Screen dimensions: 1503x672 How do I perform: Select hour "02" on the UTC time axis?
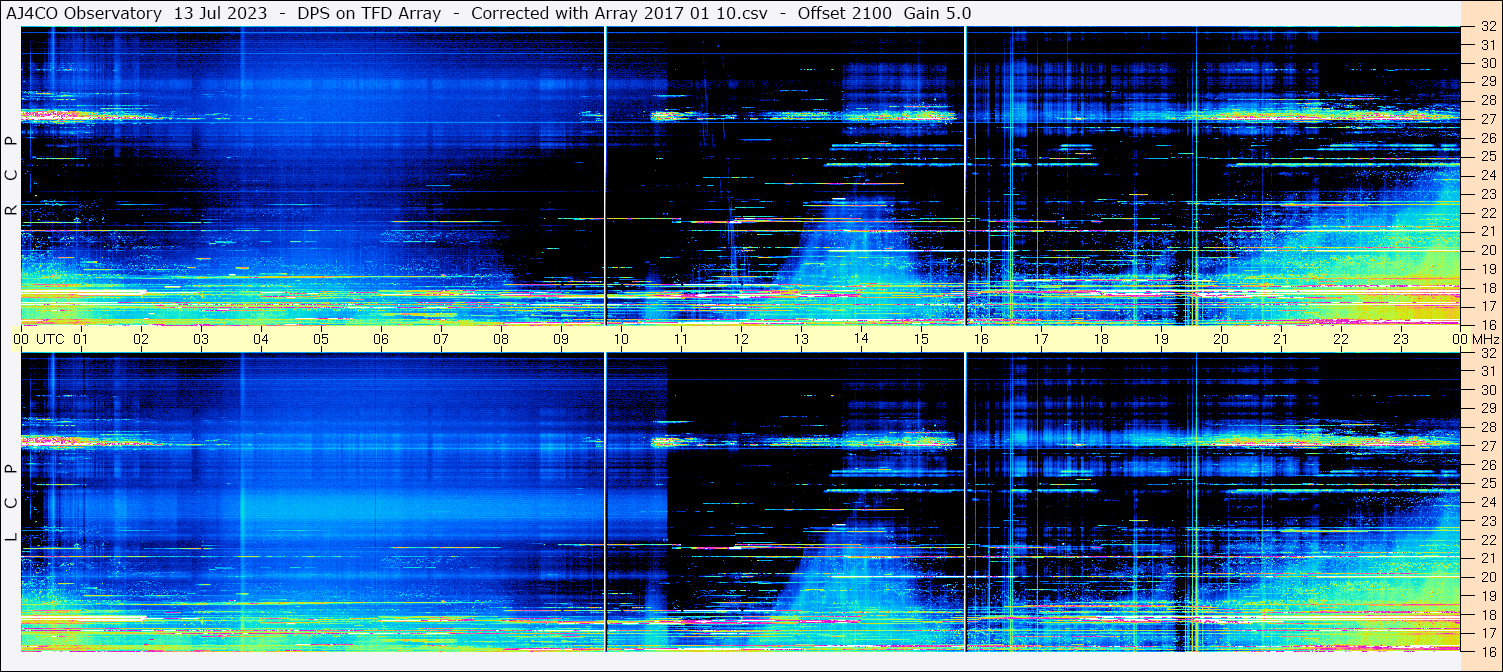(x=142, y=339)
